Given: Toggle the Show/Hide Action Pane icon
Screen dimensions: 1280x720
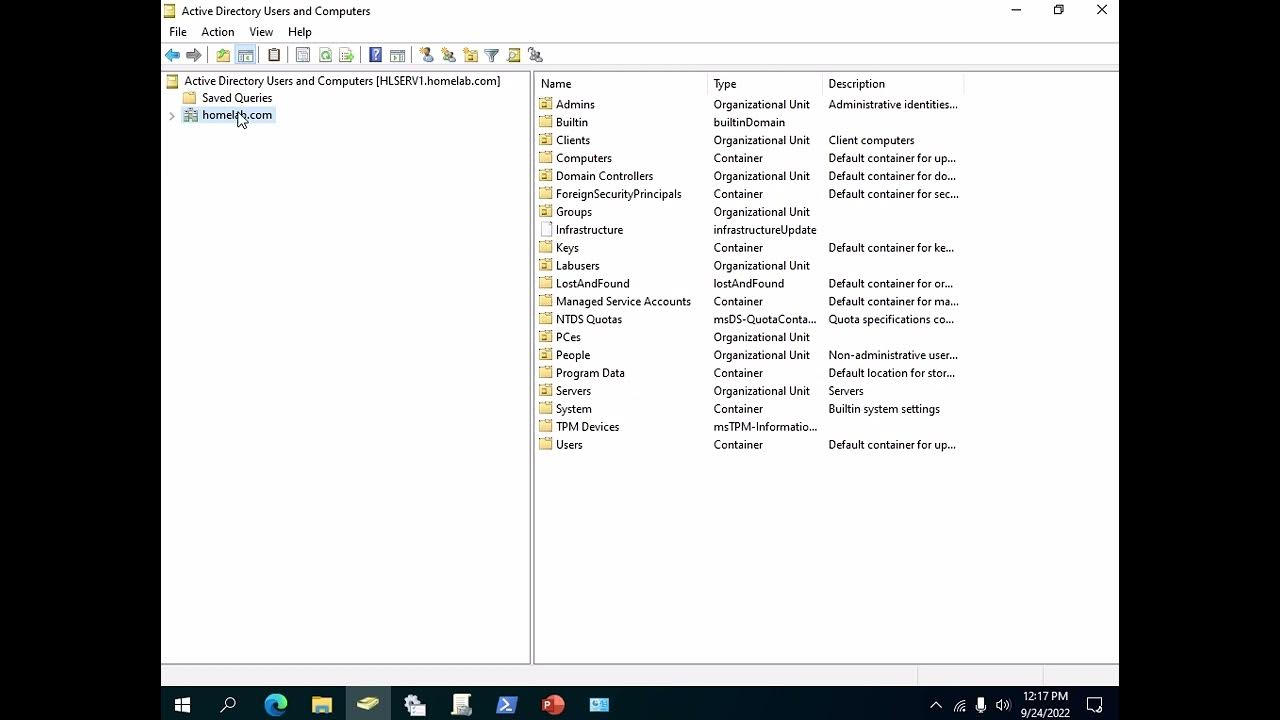Looking at the screenshot, I should [397, 55].
